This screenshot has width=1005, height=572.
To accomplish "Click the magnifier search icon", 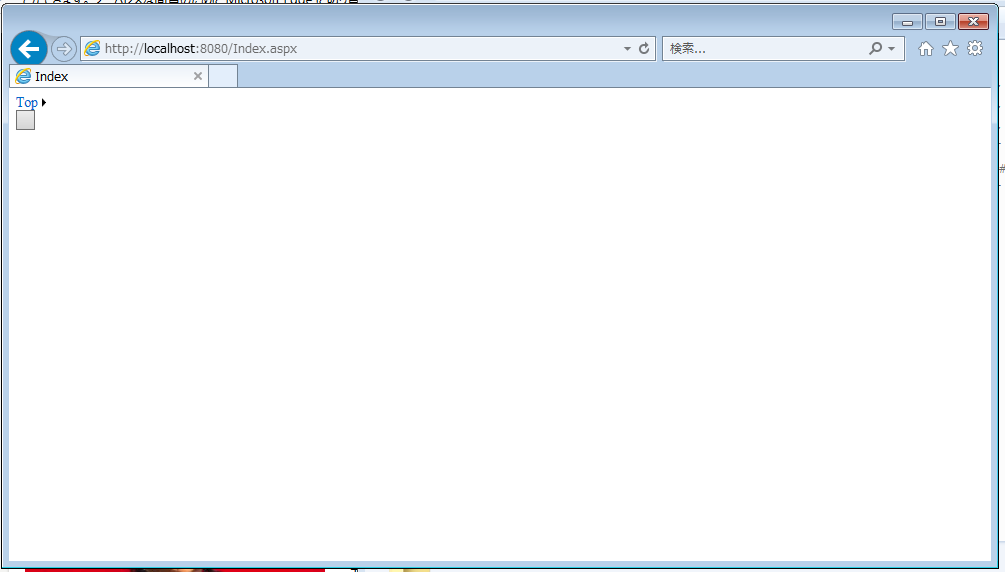I will coord(875,48).
